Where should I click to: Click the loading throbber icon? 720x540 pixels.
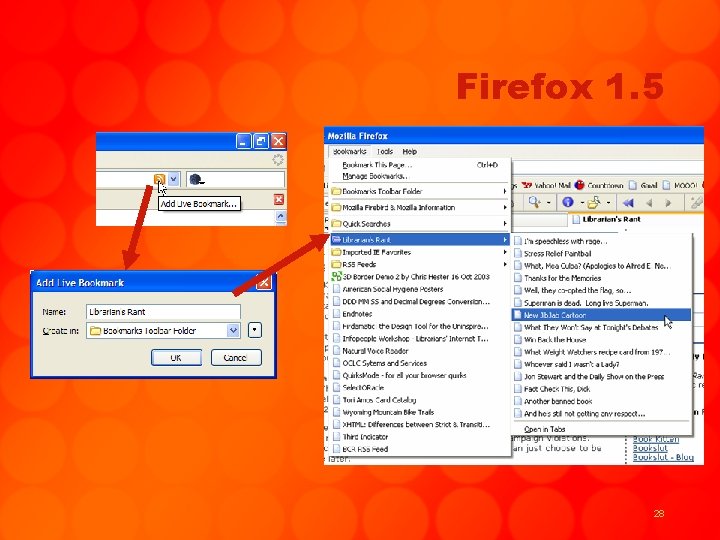tap(278, 160)
